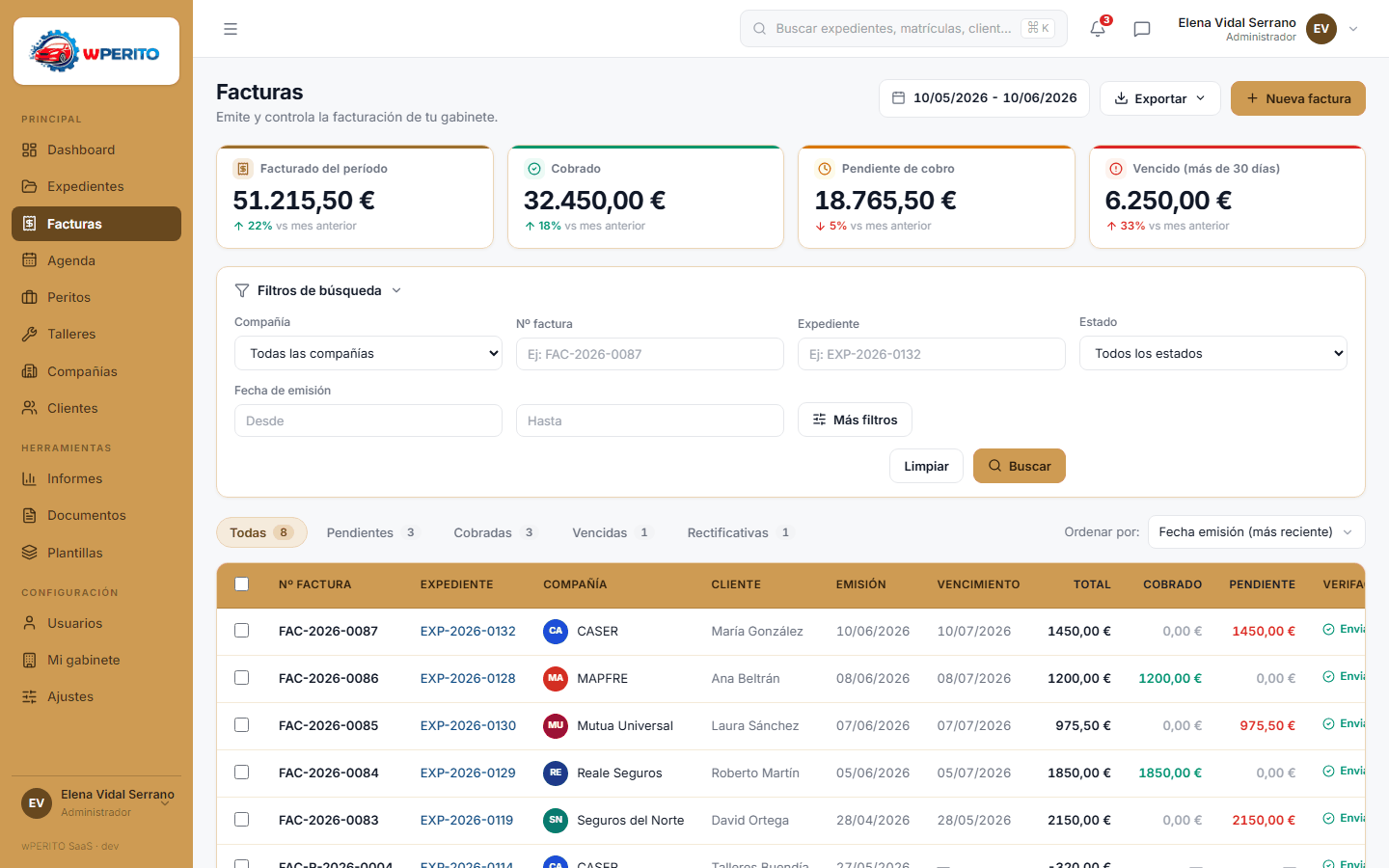Switch to the Rectificativas tab
The image size is (1389, 868).
[x=740, y=532]
